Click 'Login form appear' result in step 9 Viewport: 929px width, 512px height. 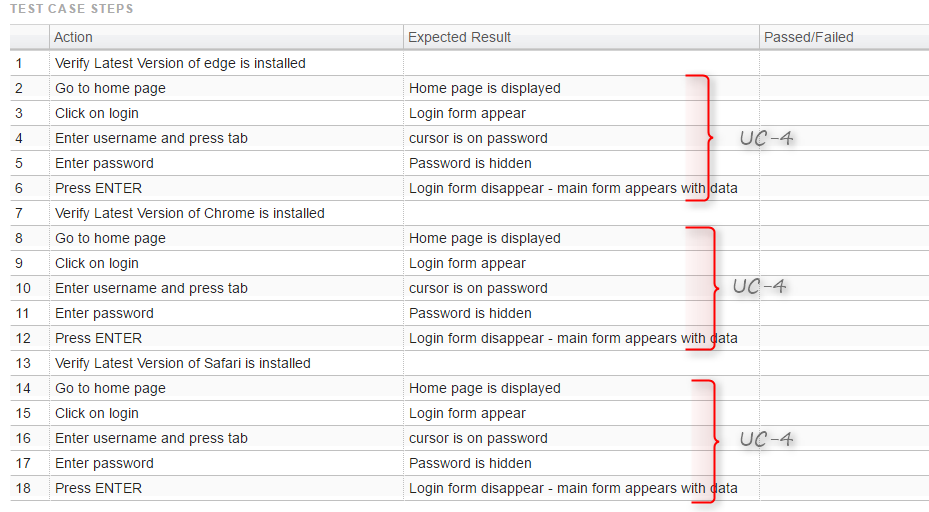pos(467,263)
